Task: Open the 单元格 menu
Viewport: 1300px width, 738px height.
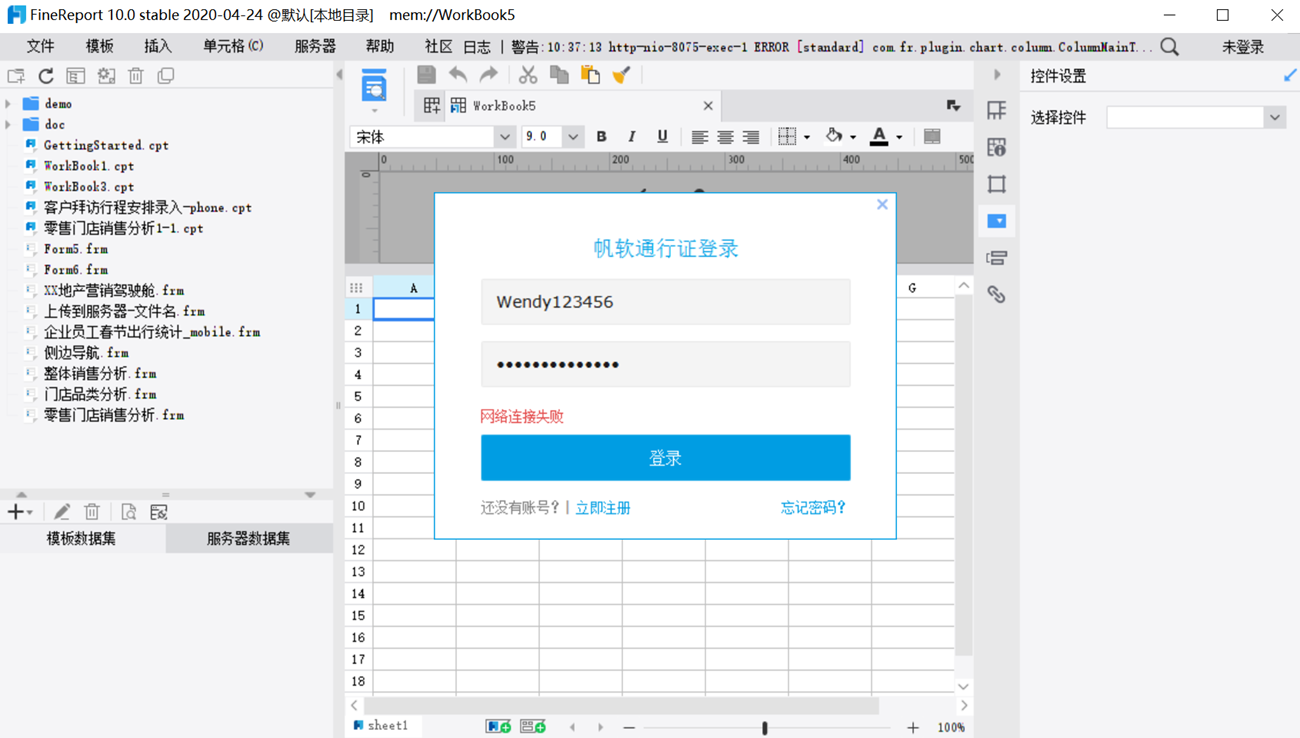Action: pos(233,46)
